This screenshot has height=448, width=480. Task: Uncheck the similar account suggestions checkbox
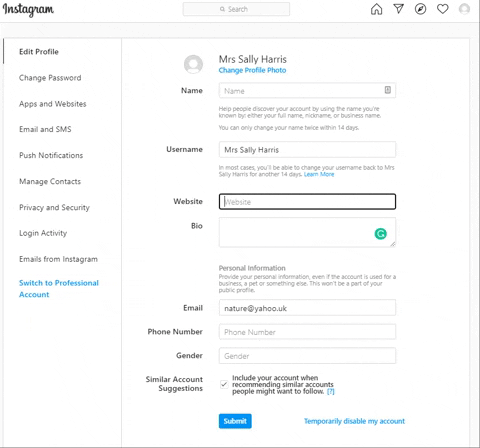pyautogui.click(x=224, y=384)
